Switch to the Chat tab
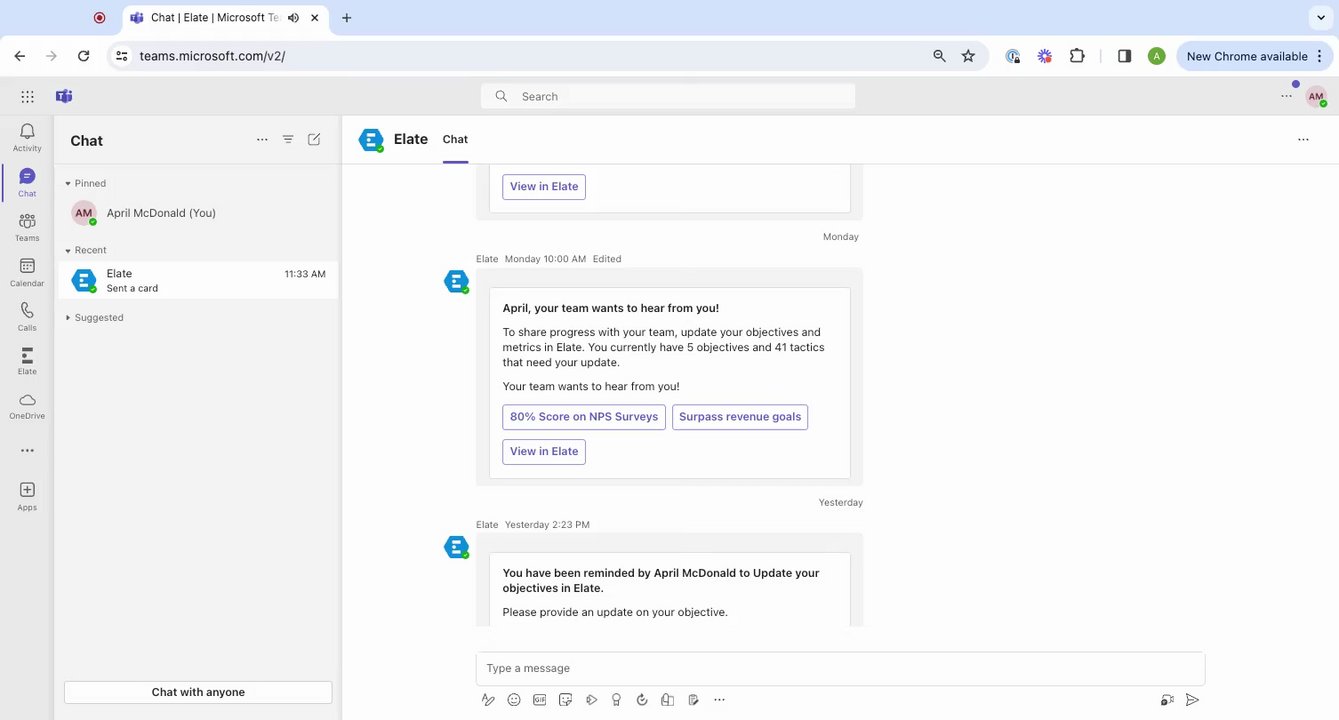Viewport: 1339px width, 720px height. click(455, 140)
